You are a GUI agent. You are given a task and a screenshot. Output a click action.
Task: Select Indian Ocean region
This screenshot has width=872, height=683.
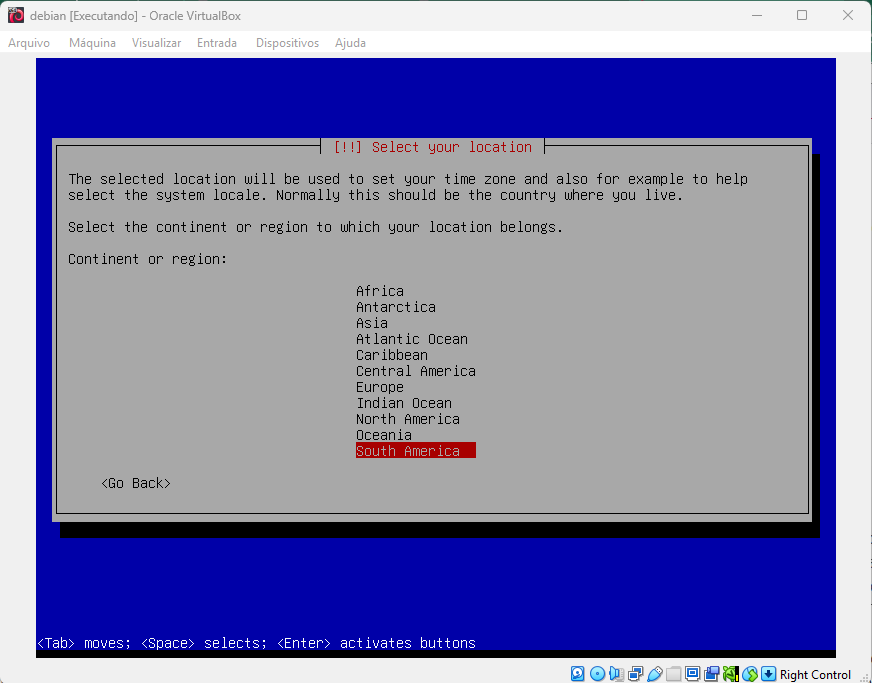pyautogui.click(x=404, y=403)
